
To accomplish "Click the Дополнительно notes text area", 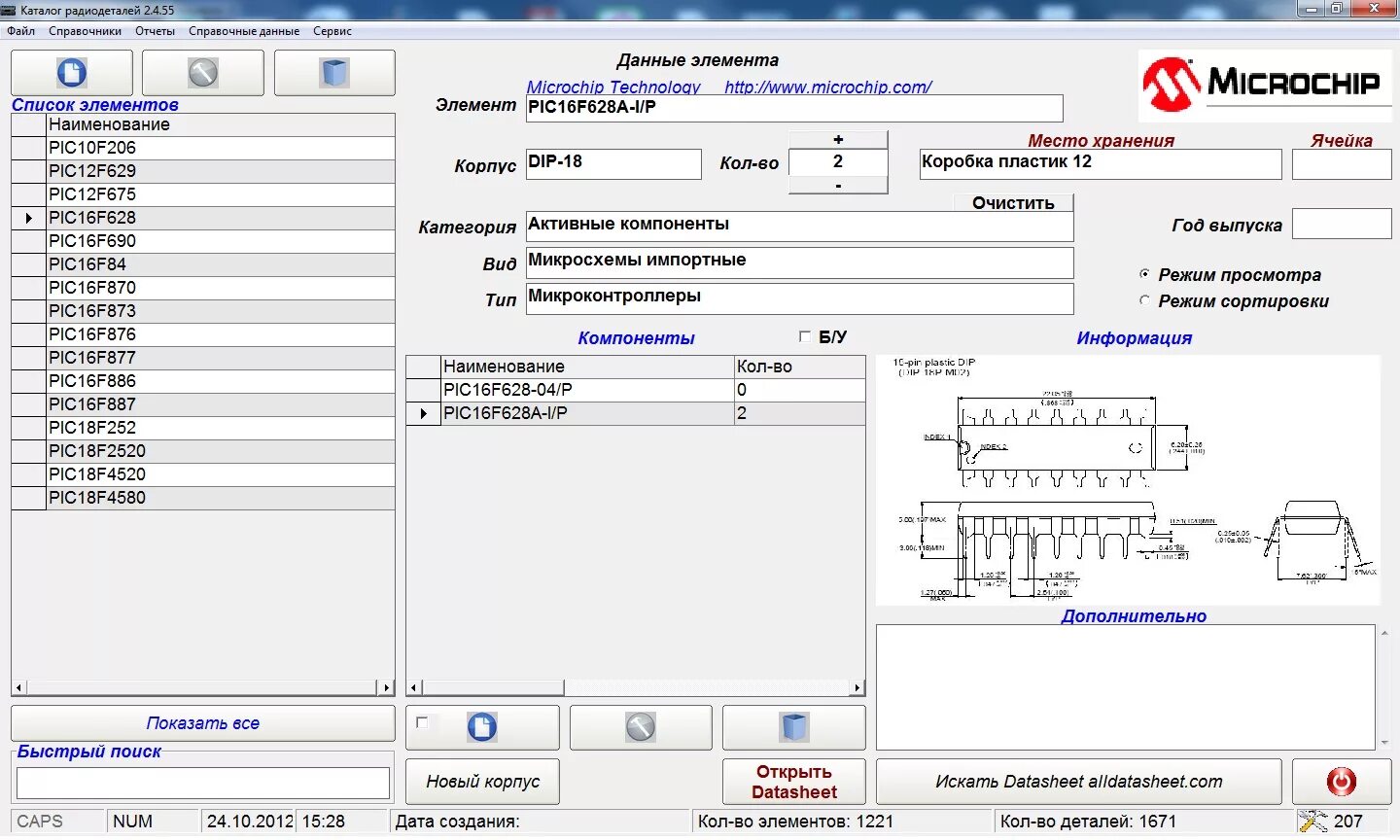I will pyautogui.click(x=1126, y=686).
